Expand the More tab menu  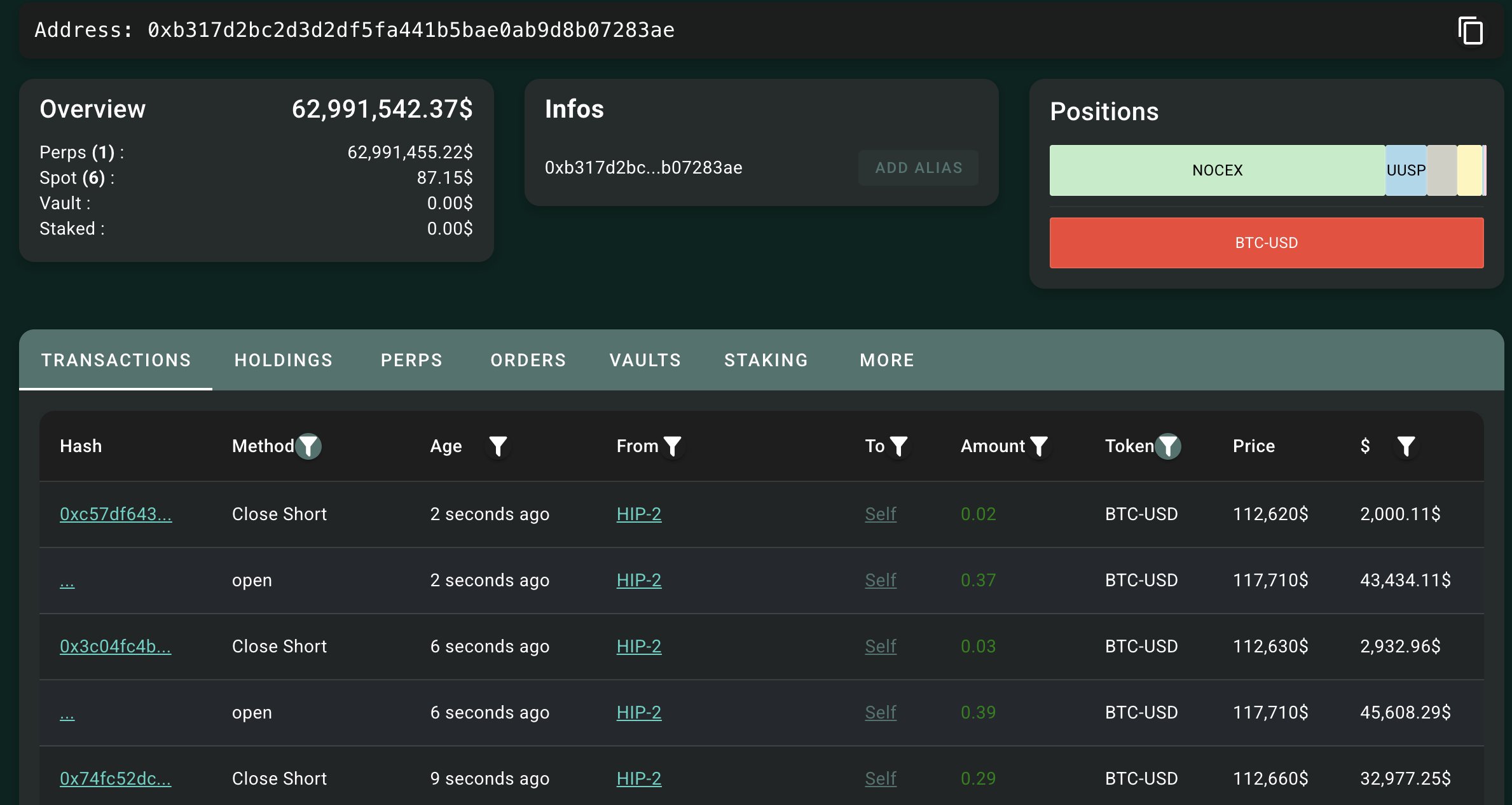coord(886,360)
